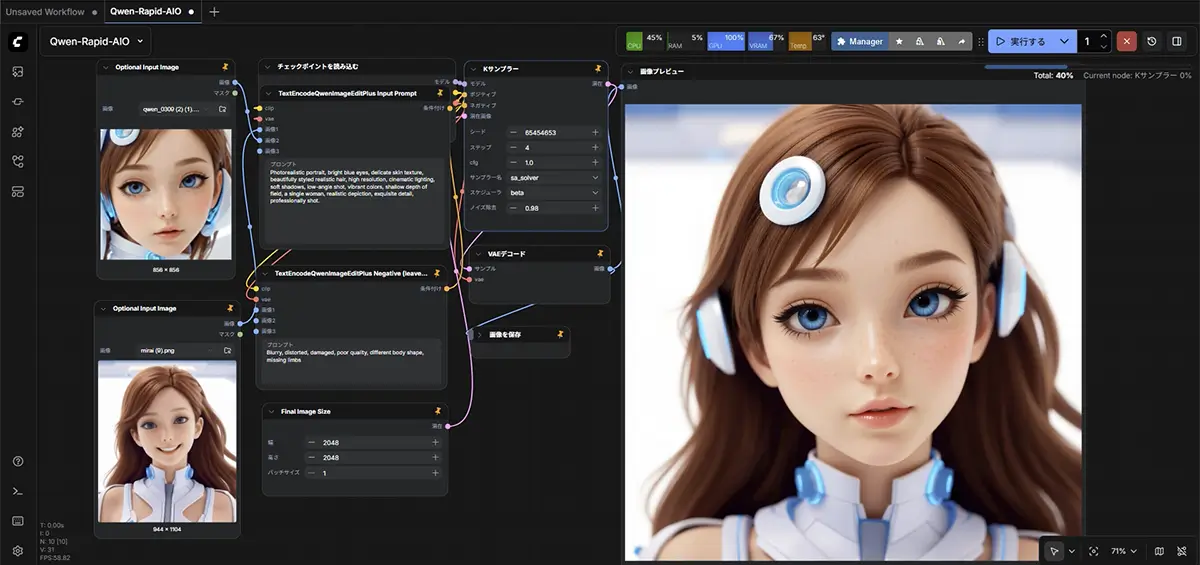Toggle pin on TextEncodeQwenImageEditPlus Negative node
The height and width of the screenshot is (565, 1200).
pyautogui.click(x=437, y=273)
